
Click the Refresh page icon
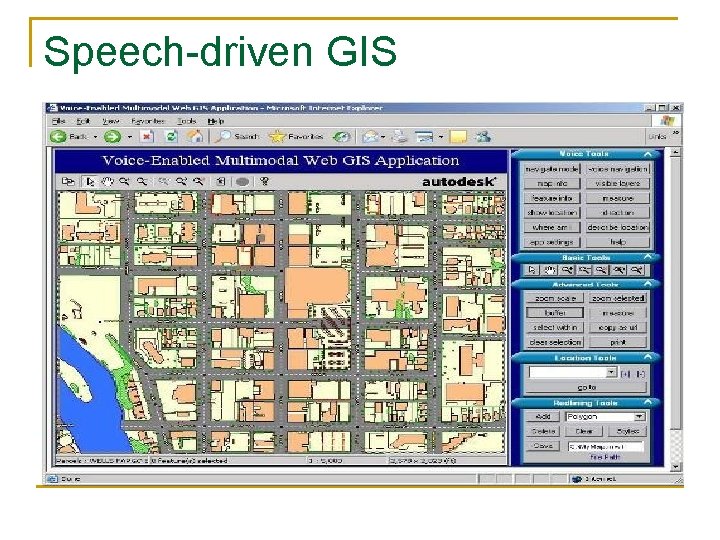click(171, 136)
